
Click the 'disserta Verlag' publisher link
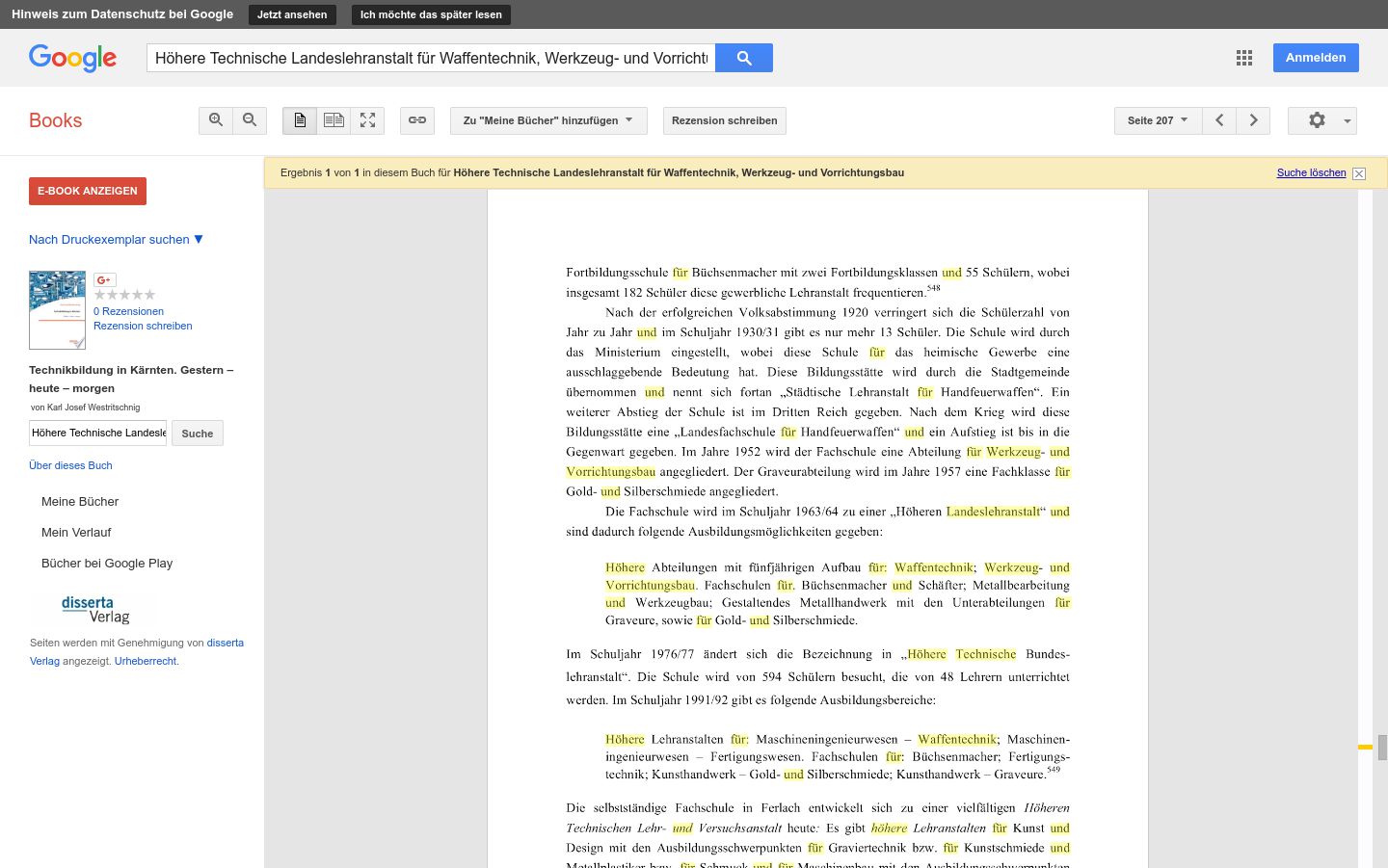coord(137,651)
